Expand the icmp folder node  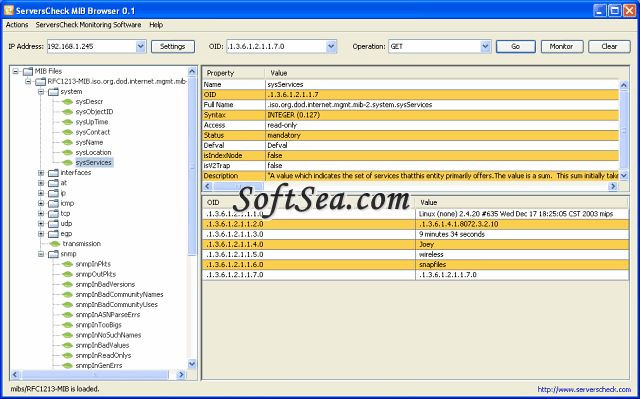click(x=41, y=204)
